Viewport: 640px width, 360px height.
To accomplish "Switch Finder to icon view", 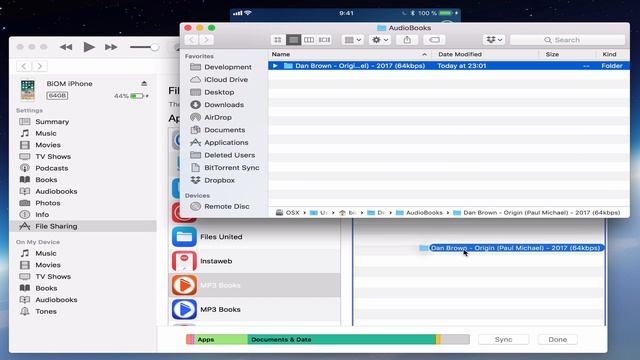I will point(278,40).
